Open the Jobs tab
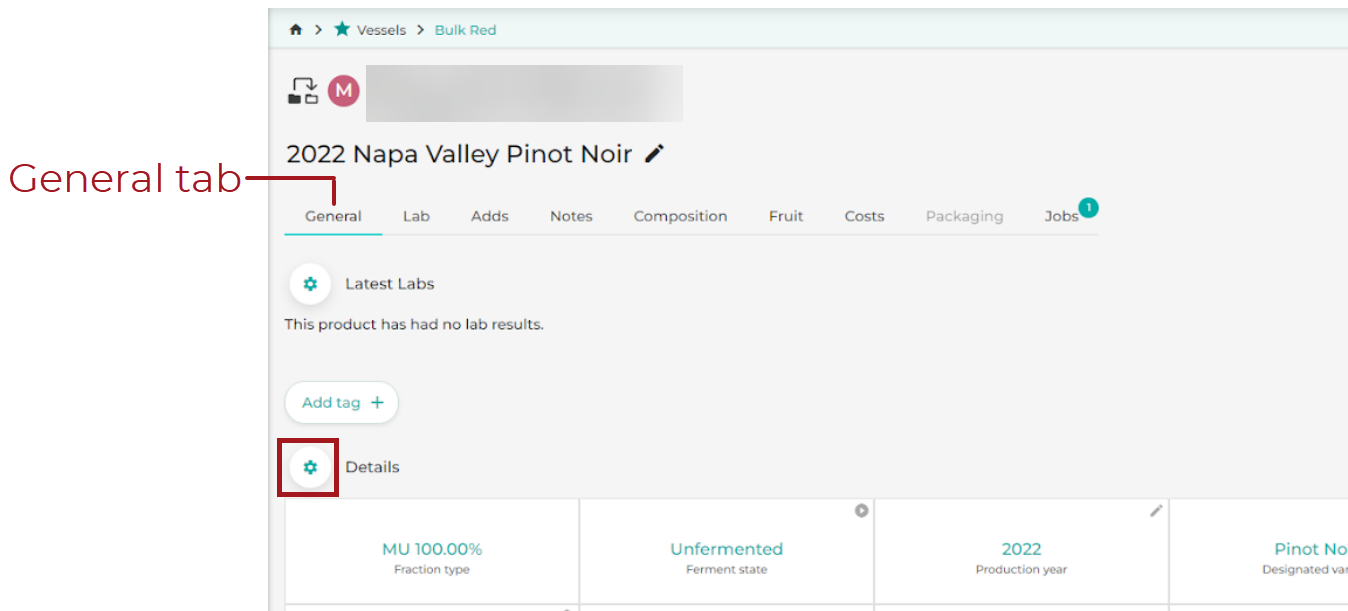 click(x=1061, y=216)
